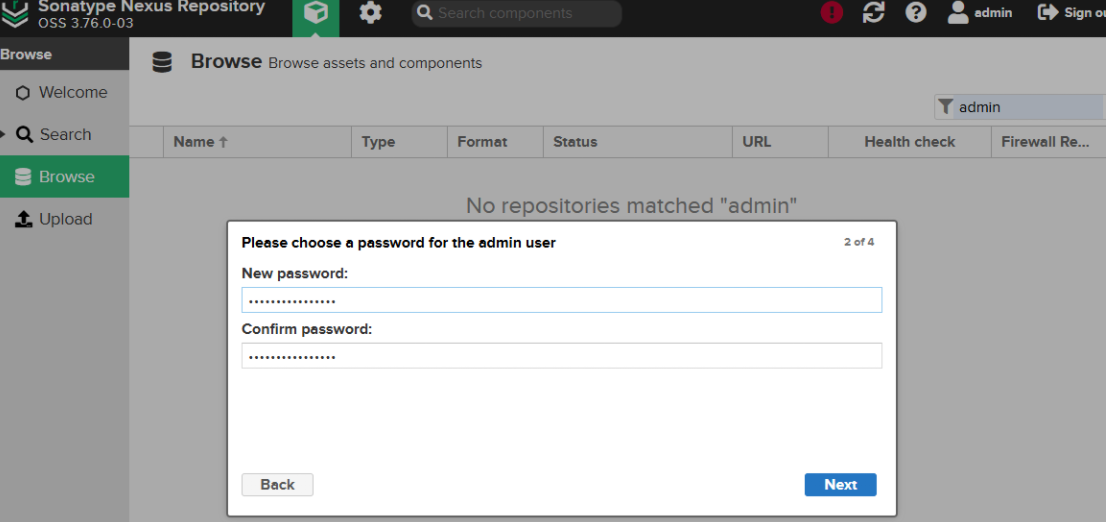Click the OSS 3.76.0-03 version text
The image size is (1106, 522).
point(86,23)
